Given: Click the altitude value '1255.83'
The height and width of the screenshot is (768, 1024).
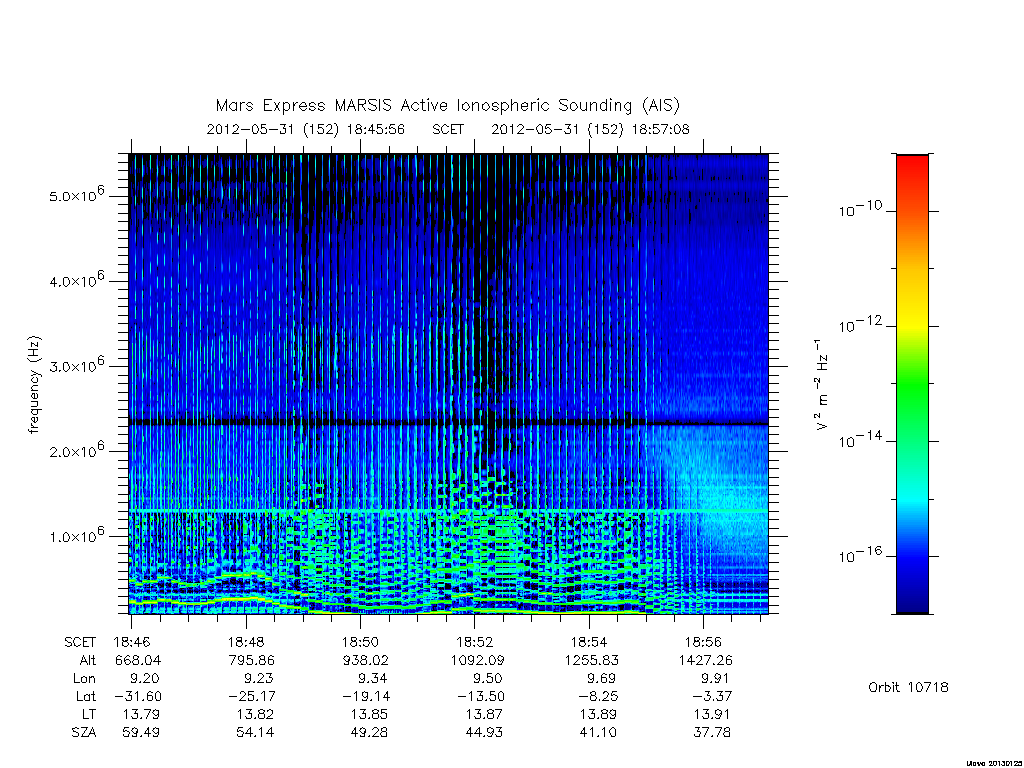Looking at the screenshot, I should click(x=592, y=660).
